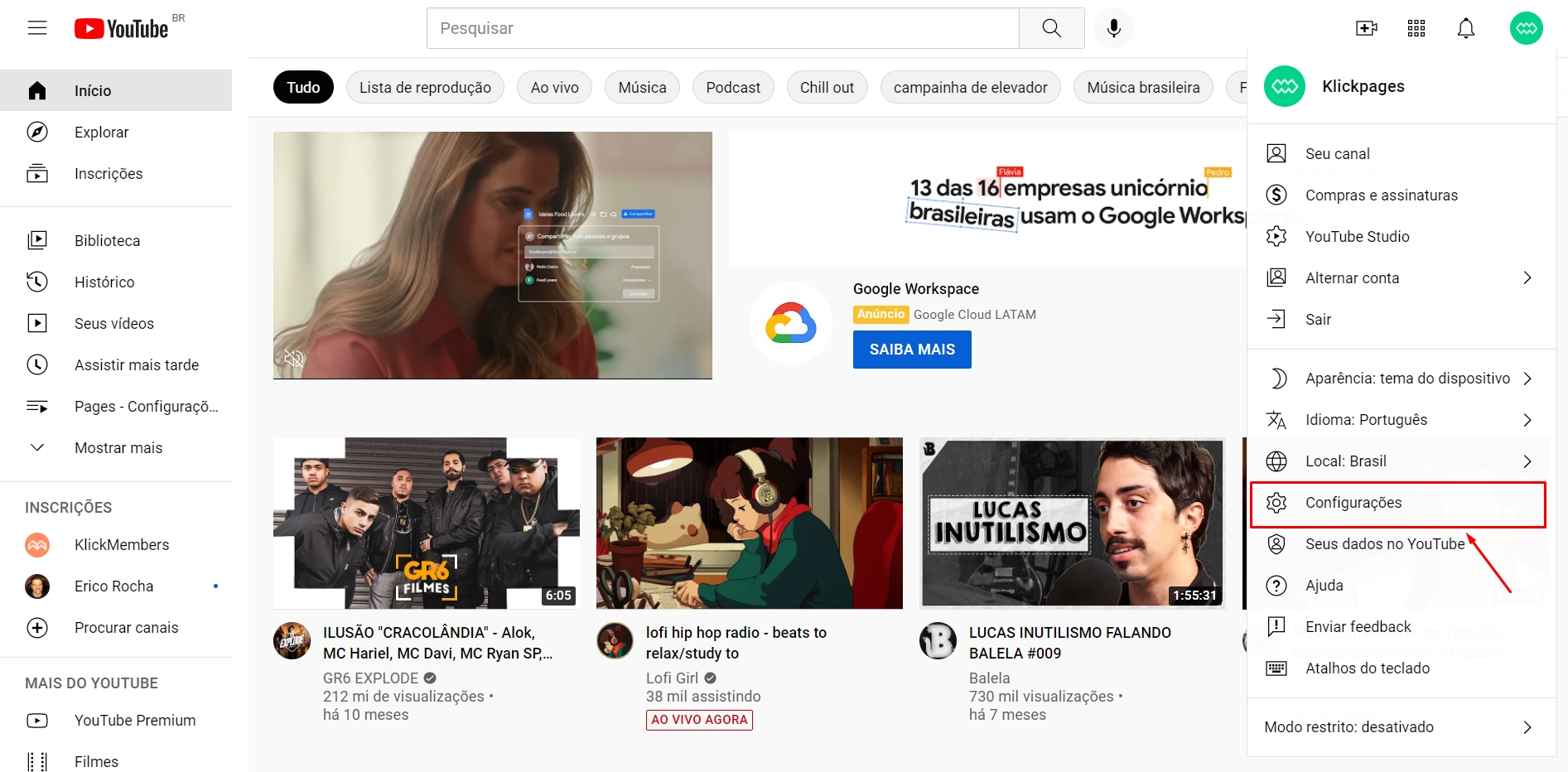Click the SAIBA MAIS button

point(912,349)
